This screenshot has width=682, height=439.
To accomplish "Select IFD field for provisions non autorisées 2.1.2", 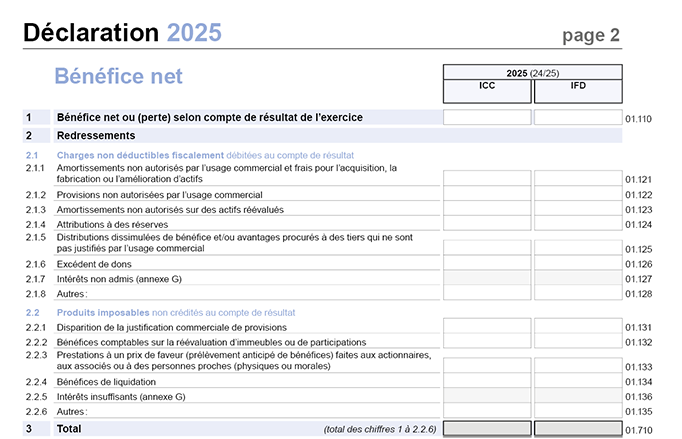I will [578, 194].
